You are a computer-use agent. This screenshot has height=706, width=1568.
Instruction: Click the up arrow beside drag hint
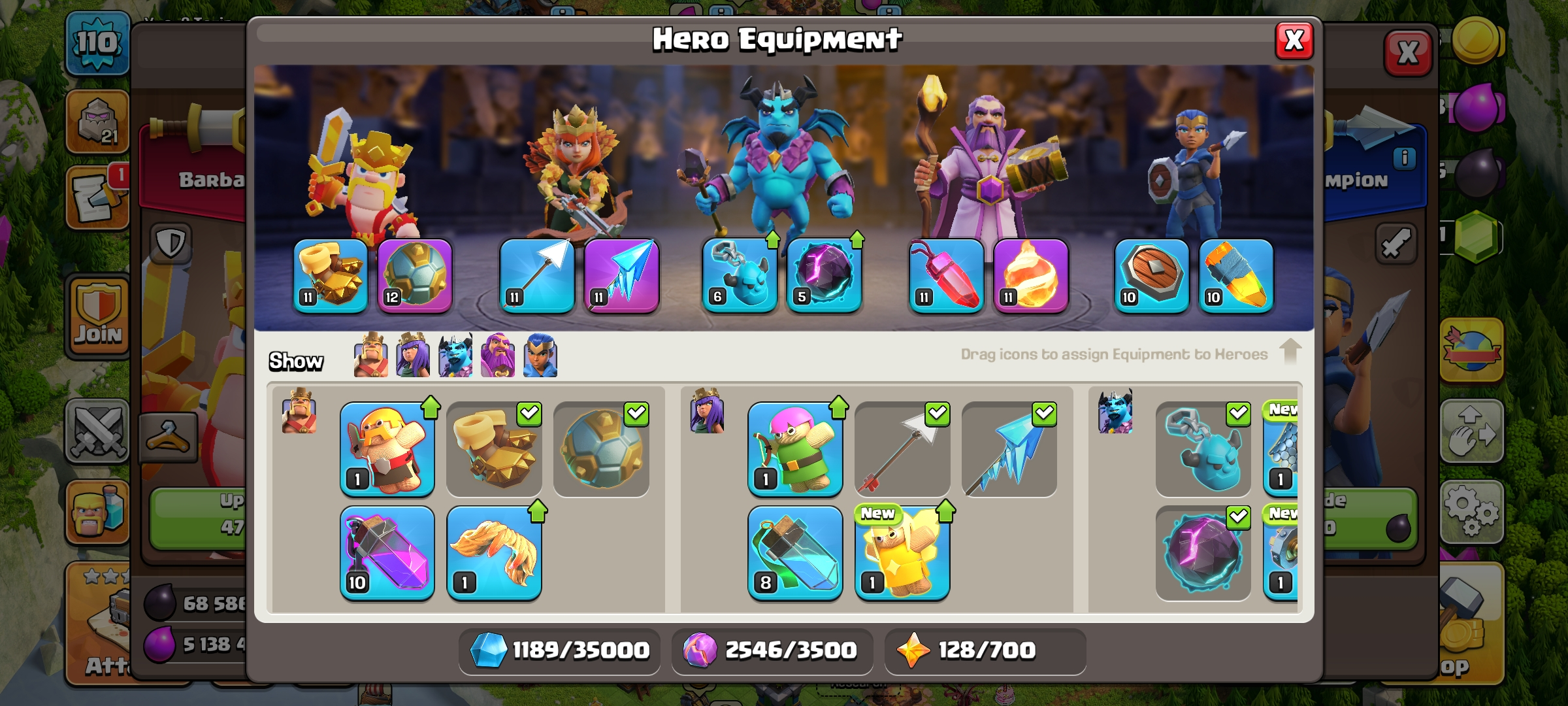pyautogui.click(x=1290, y=352)
